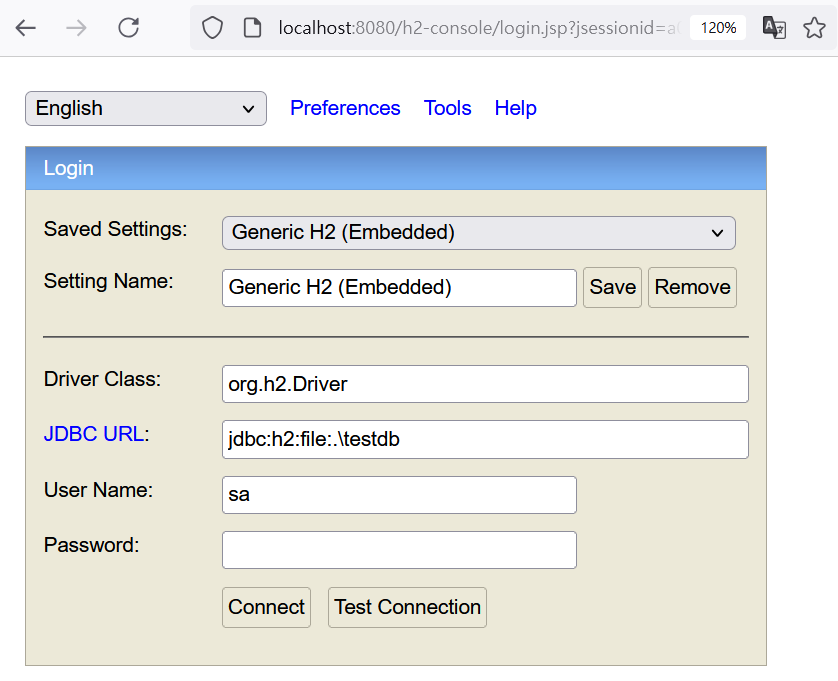Image resolution: width=838 pixels, height=681 pixels.
Task: Open the translate page icon
Action: point(774,28)
